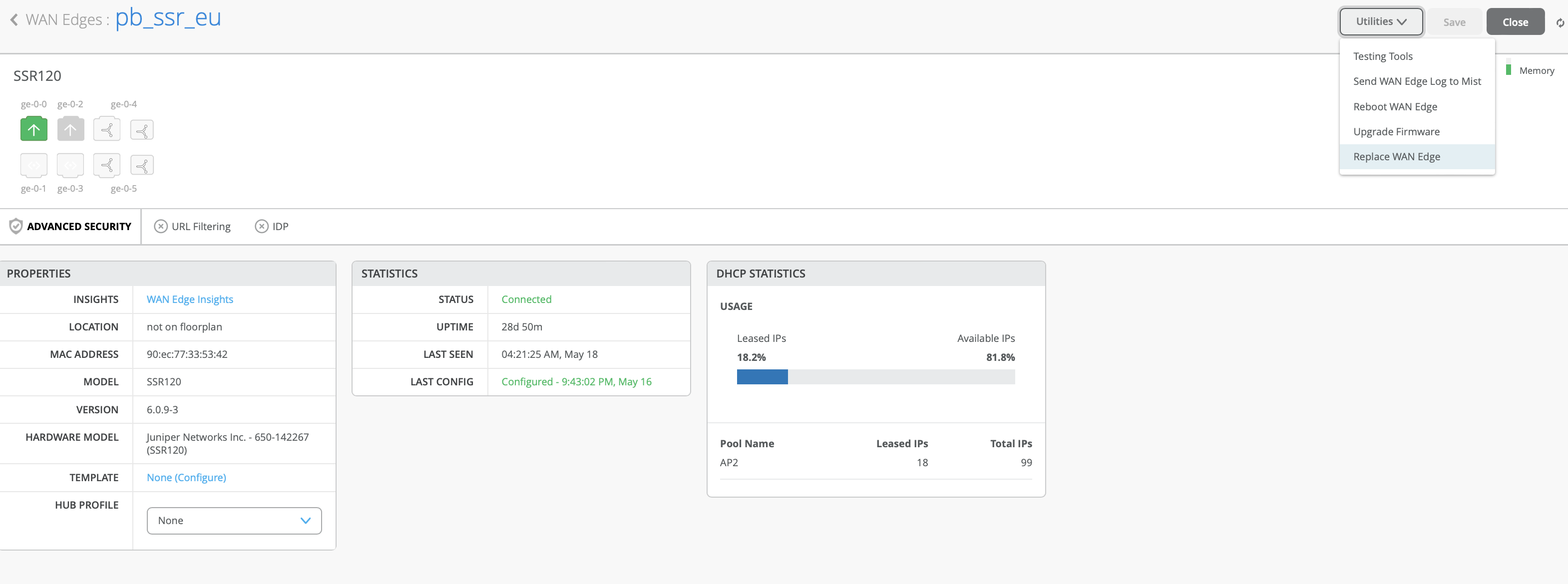Image resolution: width=1568 pixels, height=584 pixels.
Task: Select Upgrade Firmware menu item
Action: pos(1396,132)
